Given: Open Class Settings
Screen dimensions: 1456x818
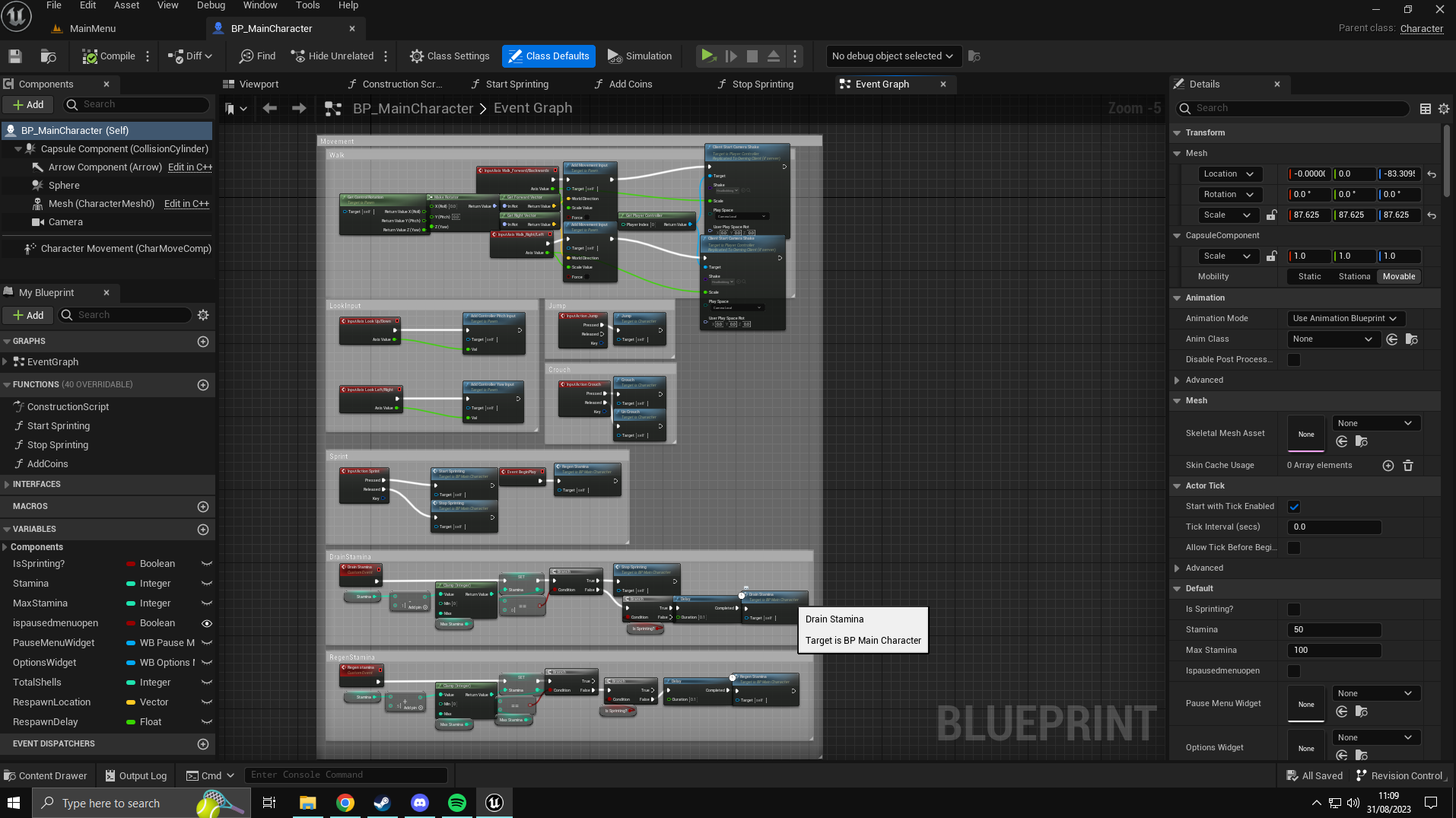Looking at the screenshot, I should click(450, 56).
